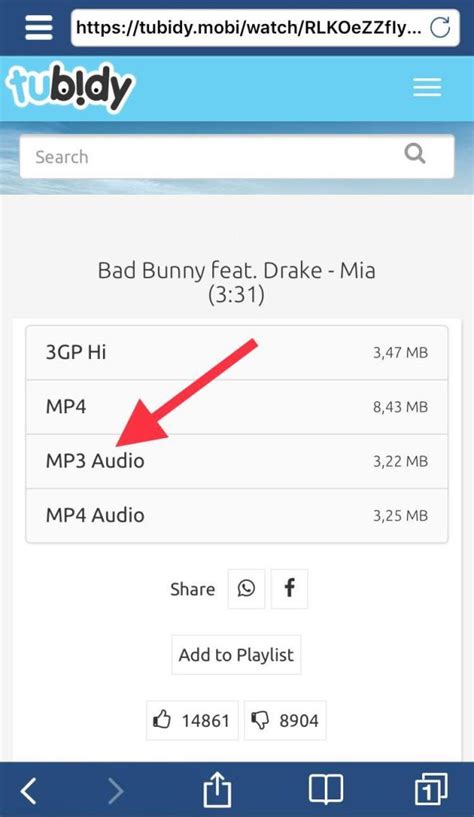Dislike the song with thumbs down
Image resolution: width=474 pixels, height=817 pixels.
(x=285, y=721)
